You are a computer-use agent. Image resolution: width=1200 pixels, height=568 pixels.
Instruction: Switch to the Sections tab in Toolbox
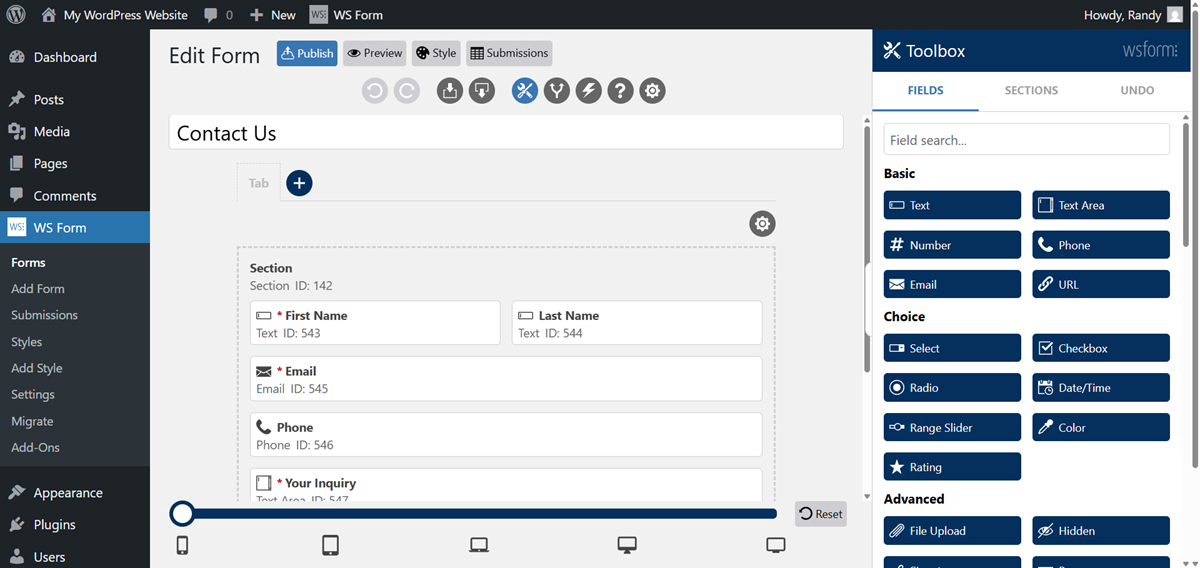1031,90
